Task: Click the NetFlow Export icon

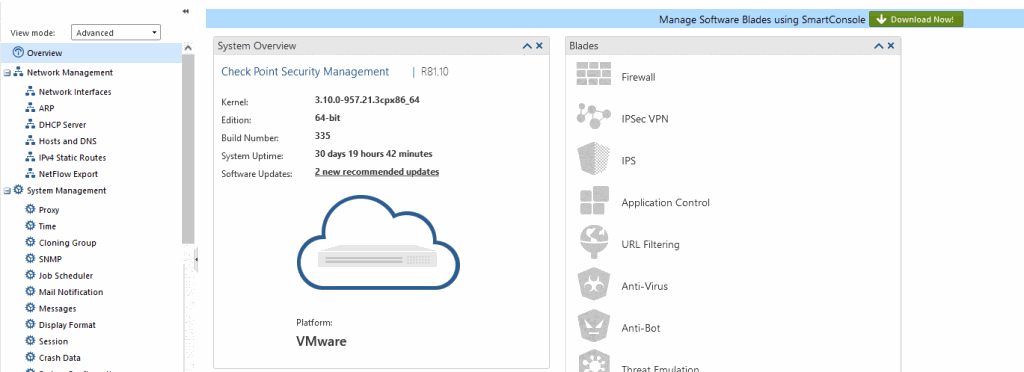Action: [x=29, y=174]
